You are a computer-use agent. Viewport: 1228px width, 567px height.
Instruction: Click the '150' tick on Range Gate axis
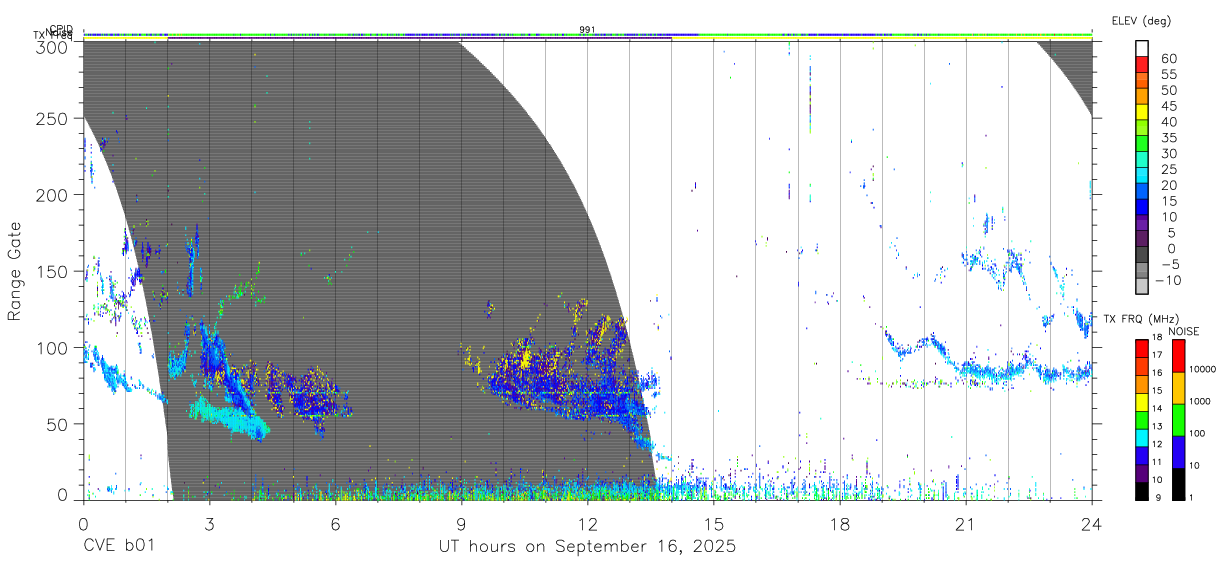point(52,271)
